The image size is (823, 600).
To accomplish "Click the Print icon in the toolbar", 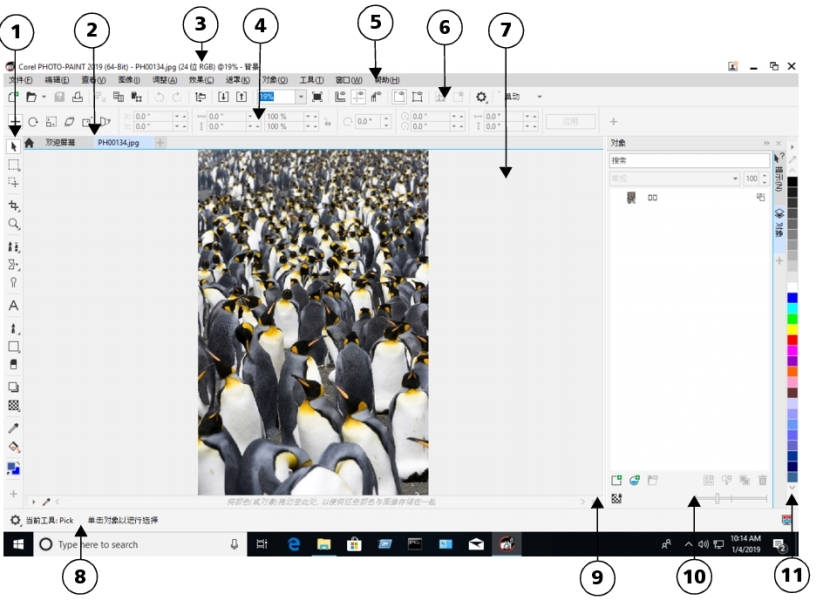I will click(78, 97).
